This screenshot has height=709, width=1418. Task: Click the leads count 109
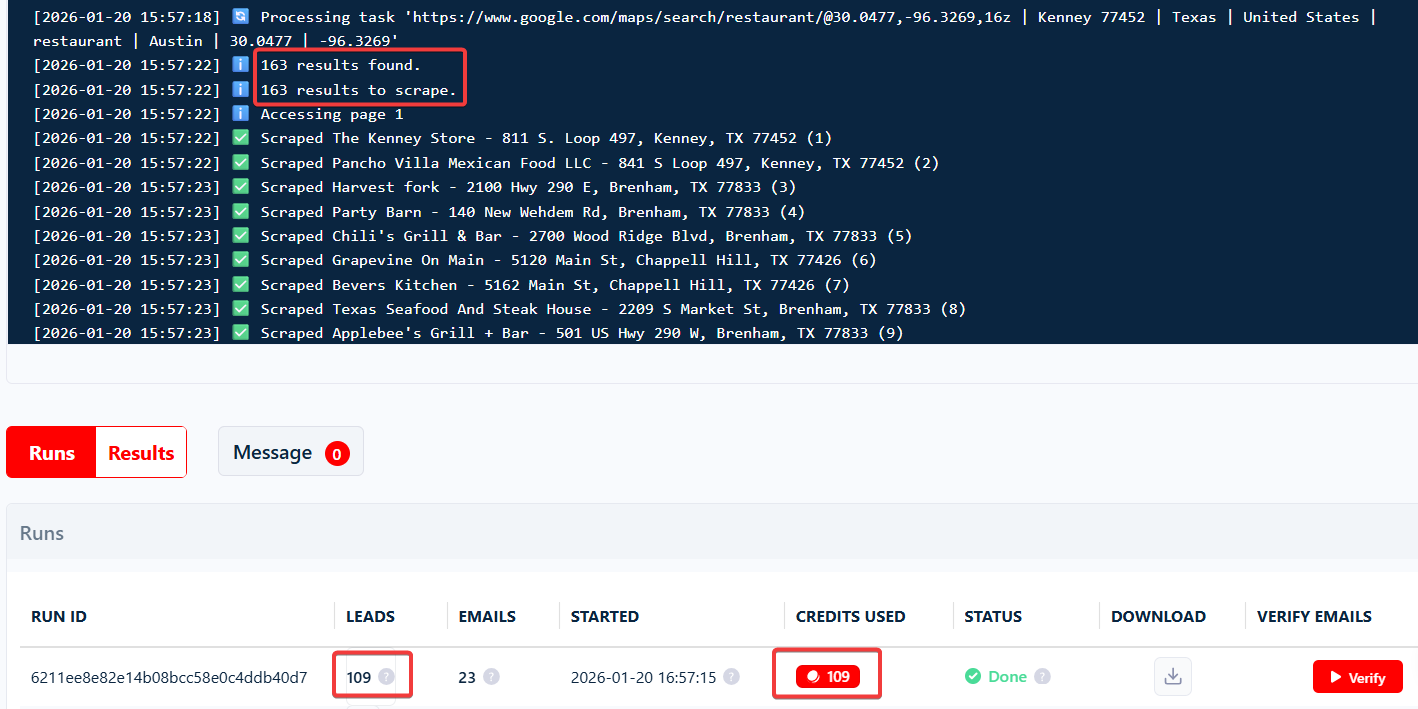coord(359,677)
